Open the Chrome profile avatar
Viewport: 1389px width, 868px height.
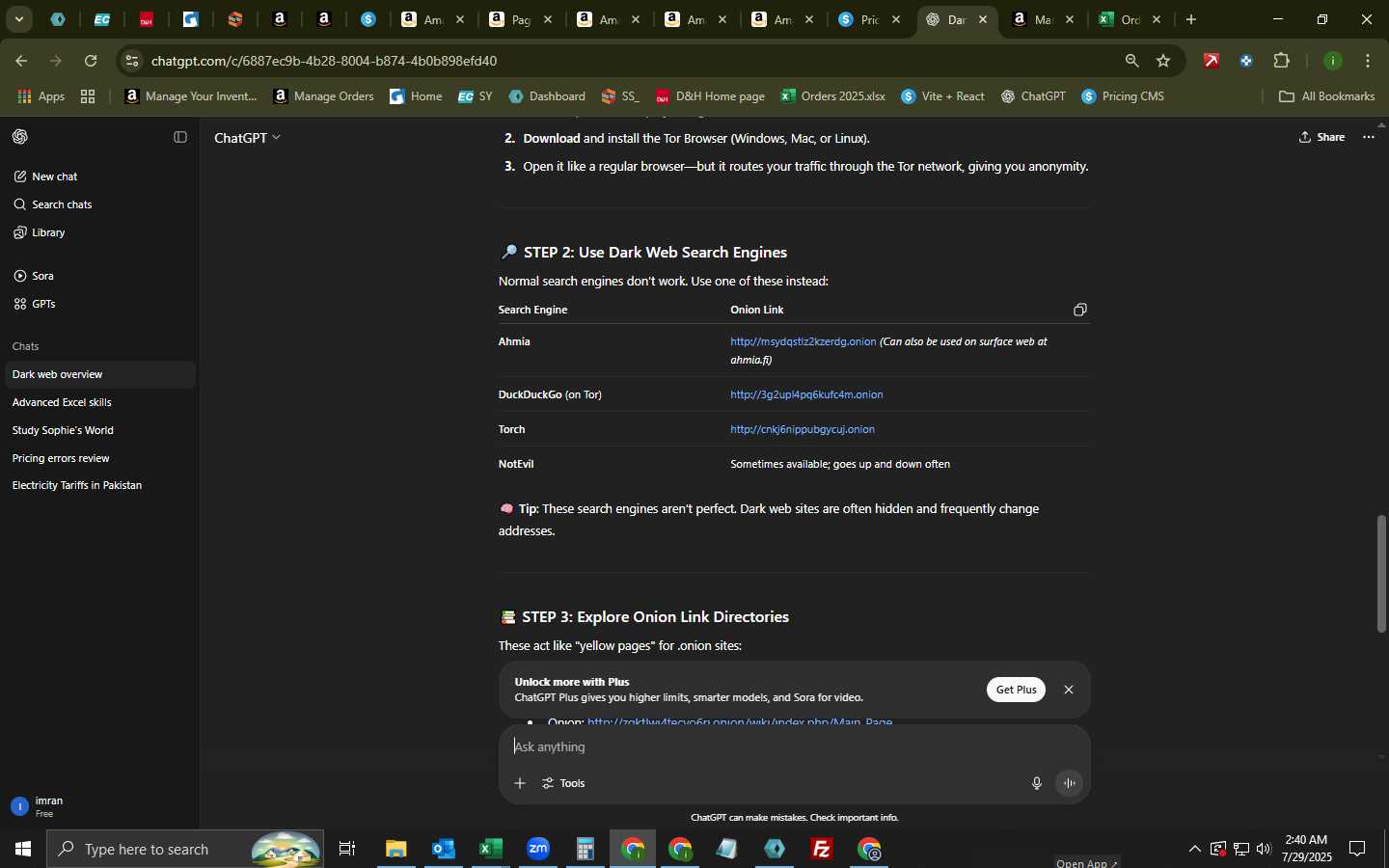(x=1333, y=61)
